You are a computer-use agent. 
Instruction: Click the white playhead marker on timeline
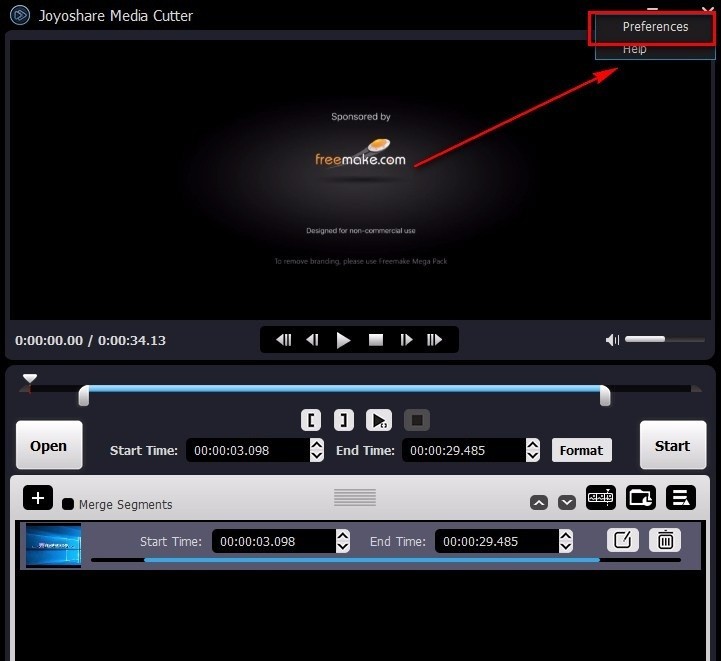click(30, 378)
